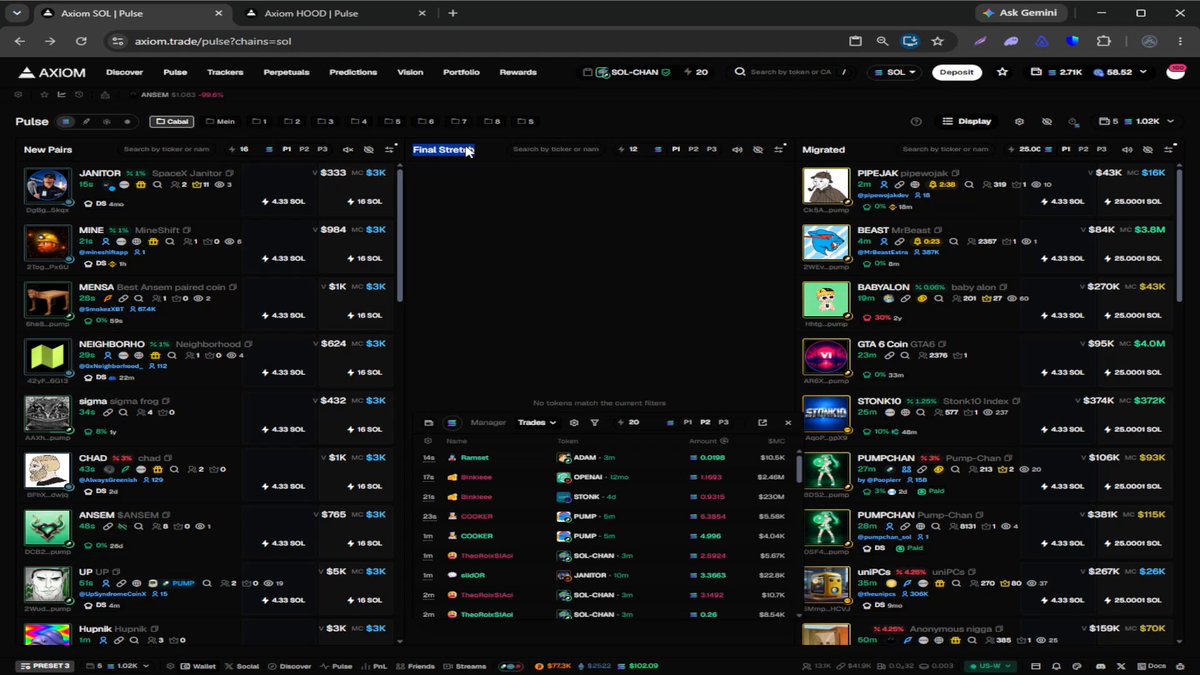Viewport: 1200px width, 675px height.
Task: Open New Pairs filter sliders icon
Action: [389, 149]
